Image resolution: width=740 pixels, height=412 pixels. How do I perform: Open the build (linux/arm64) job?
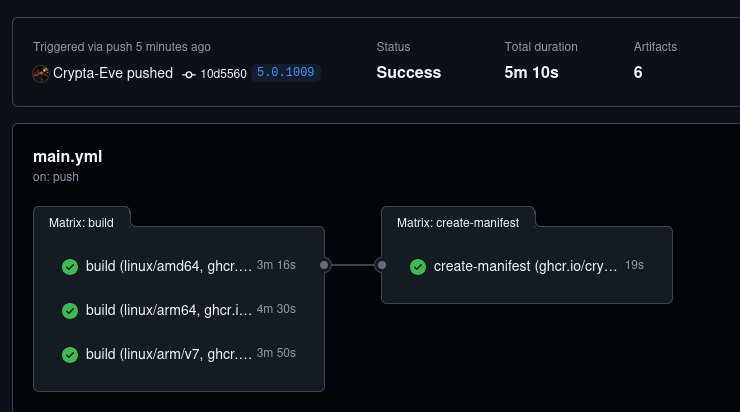[168, 311]
